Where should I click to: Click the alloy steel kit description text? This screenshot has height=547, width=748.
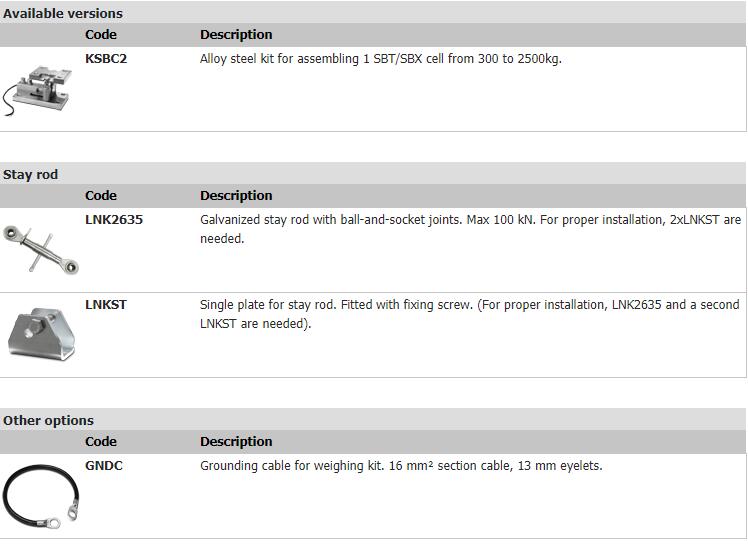(381, 59)
